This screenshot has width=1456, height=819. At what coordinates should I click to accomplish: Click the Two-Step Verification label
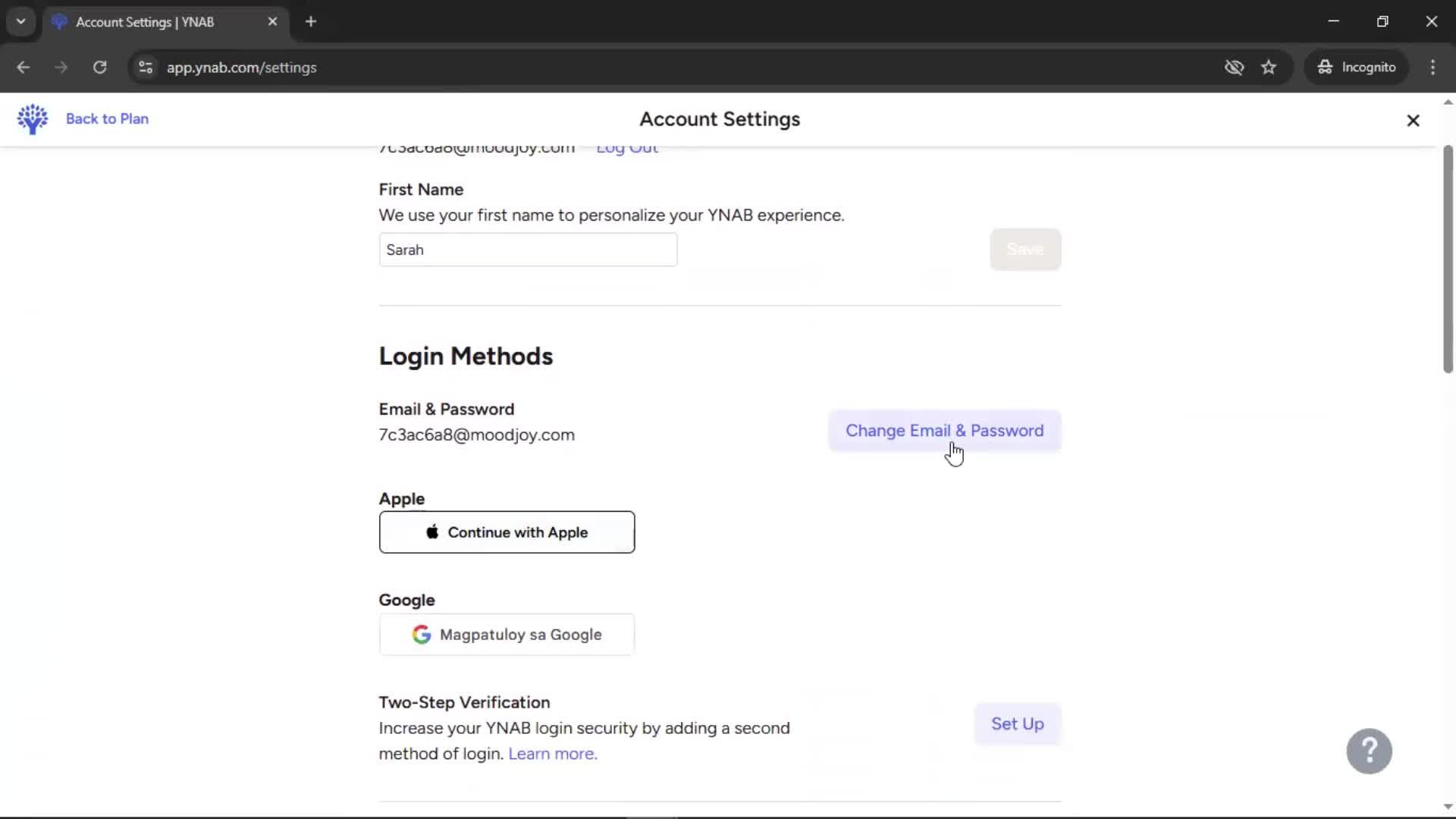click(x=464, y=703)
